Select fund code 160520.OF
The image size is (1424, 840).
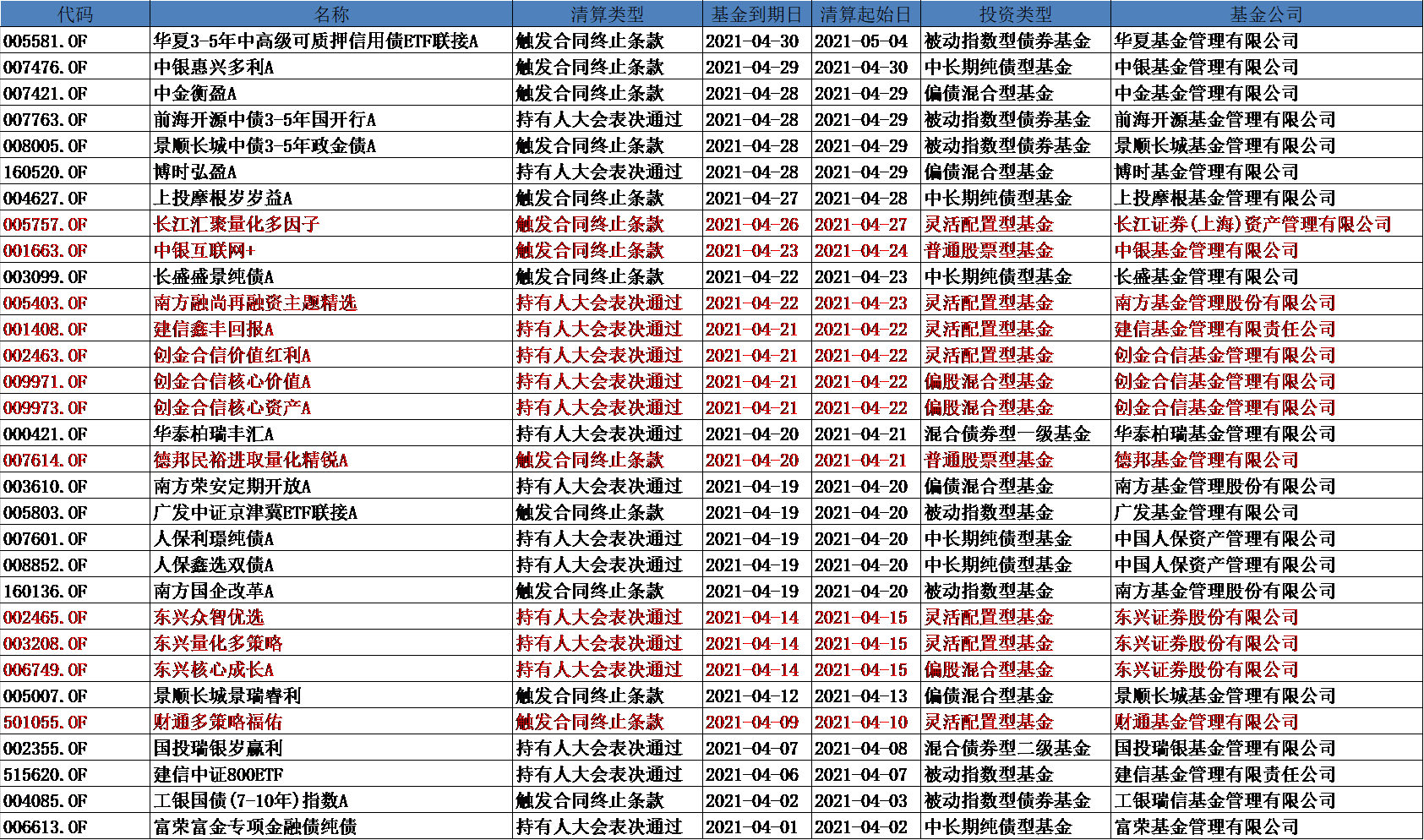point(46,172)
